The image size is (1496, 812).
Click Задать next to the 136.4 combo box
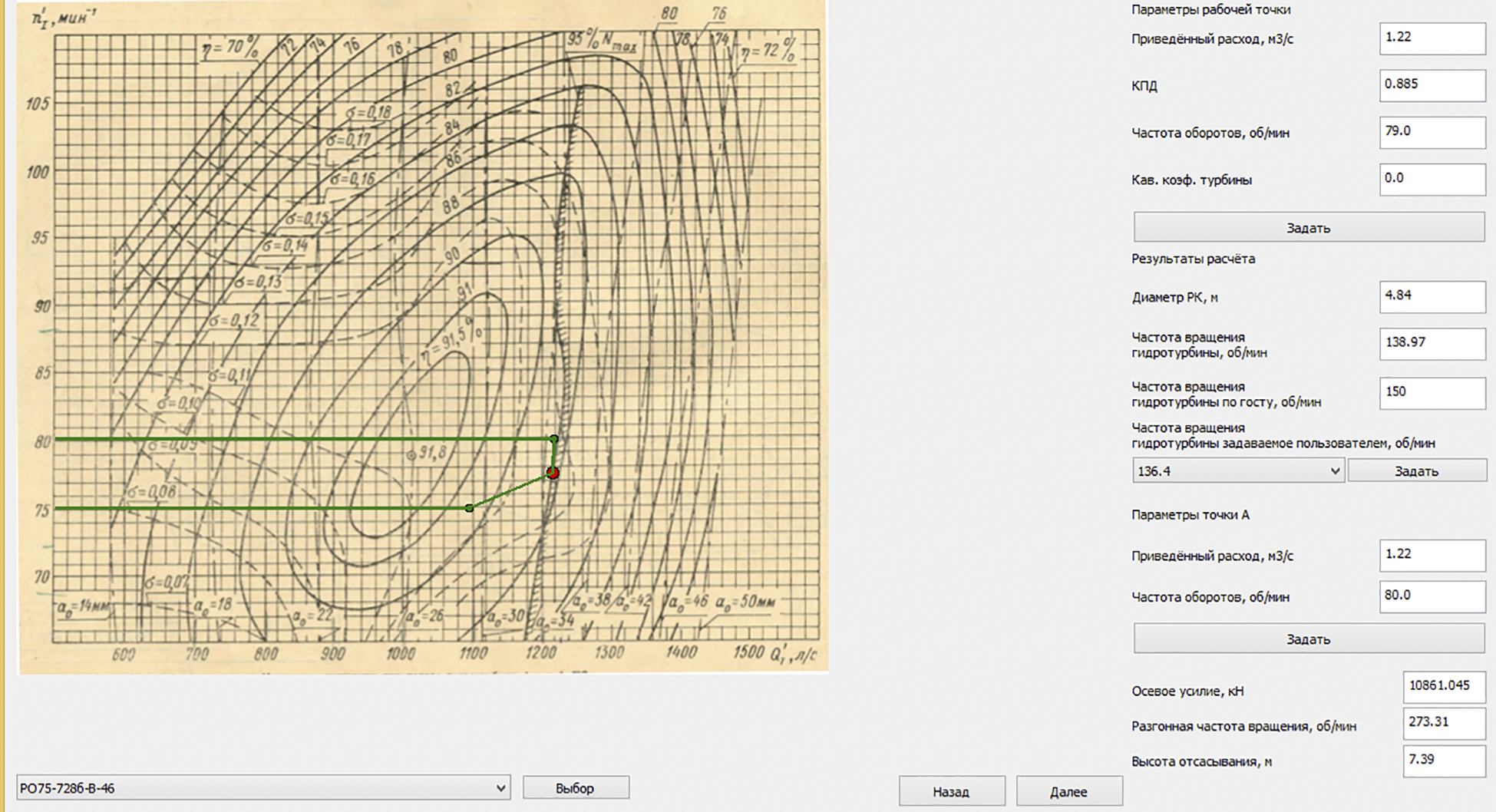point(1416,471)
